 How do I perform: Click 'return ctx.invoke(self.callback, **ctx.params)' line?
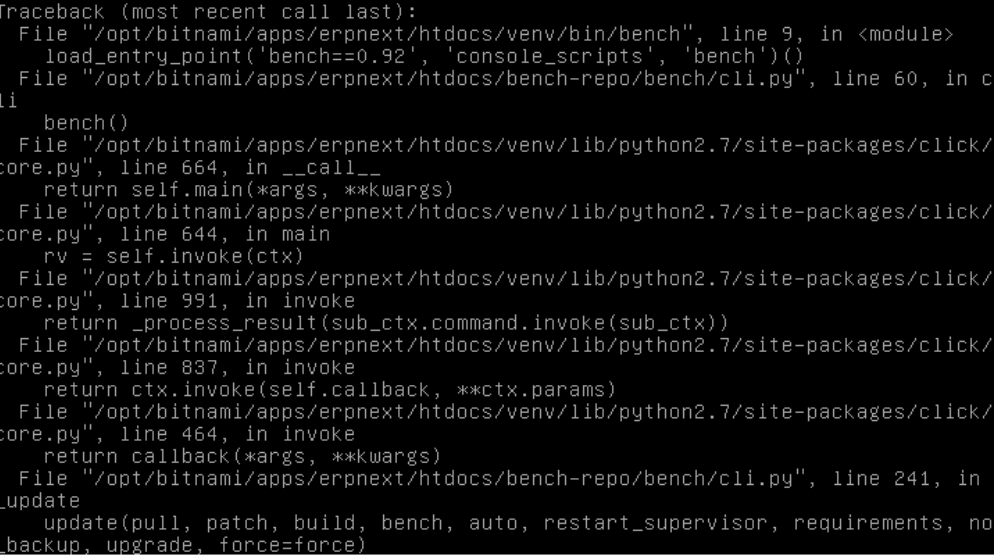[x=330, y=390]
